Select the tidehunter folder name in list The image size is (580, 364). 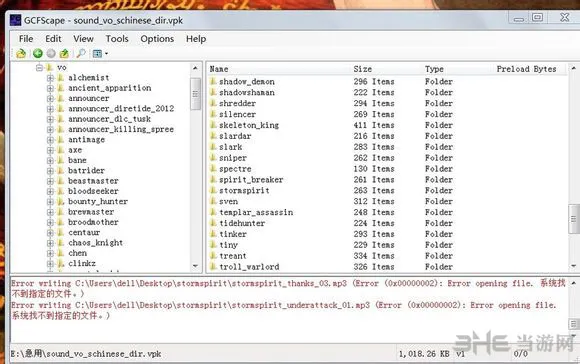click(242, 223)
